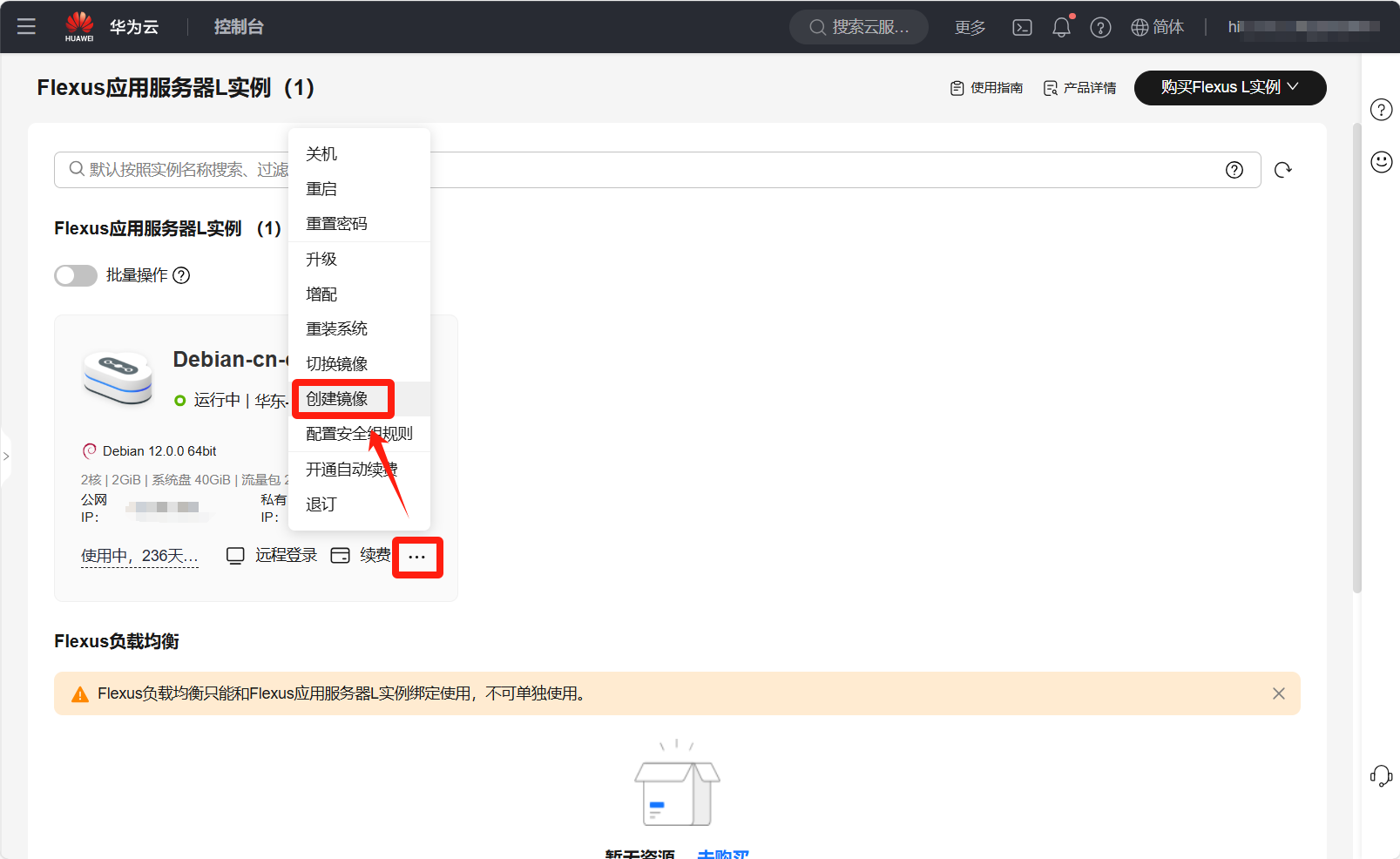Select 创建镜像 from the context menu
This screenshot has width=1400, height=859.
point(337,399)
